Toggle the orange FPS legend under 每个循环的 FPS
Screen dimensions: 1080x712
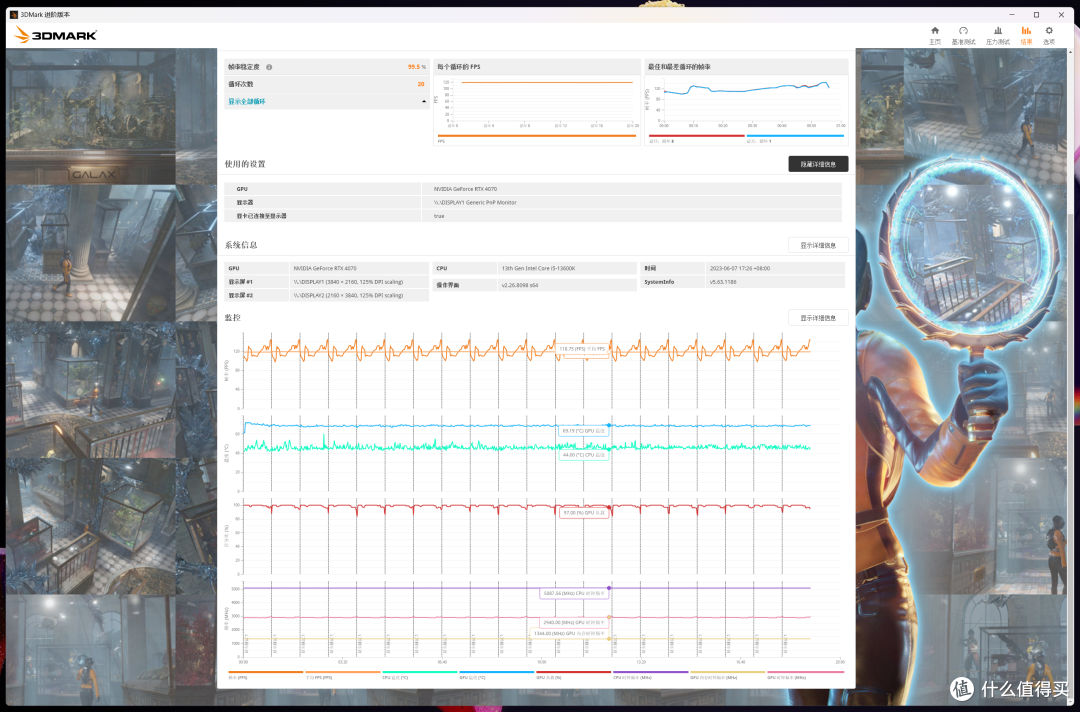pos(537,138)
